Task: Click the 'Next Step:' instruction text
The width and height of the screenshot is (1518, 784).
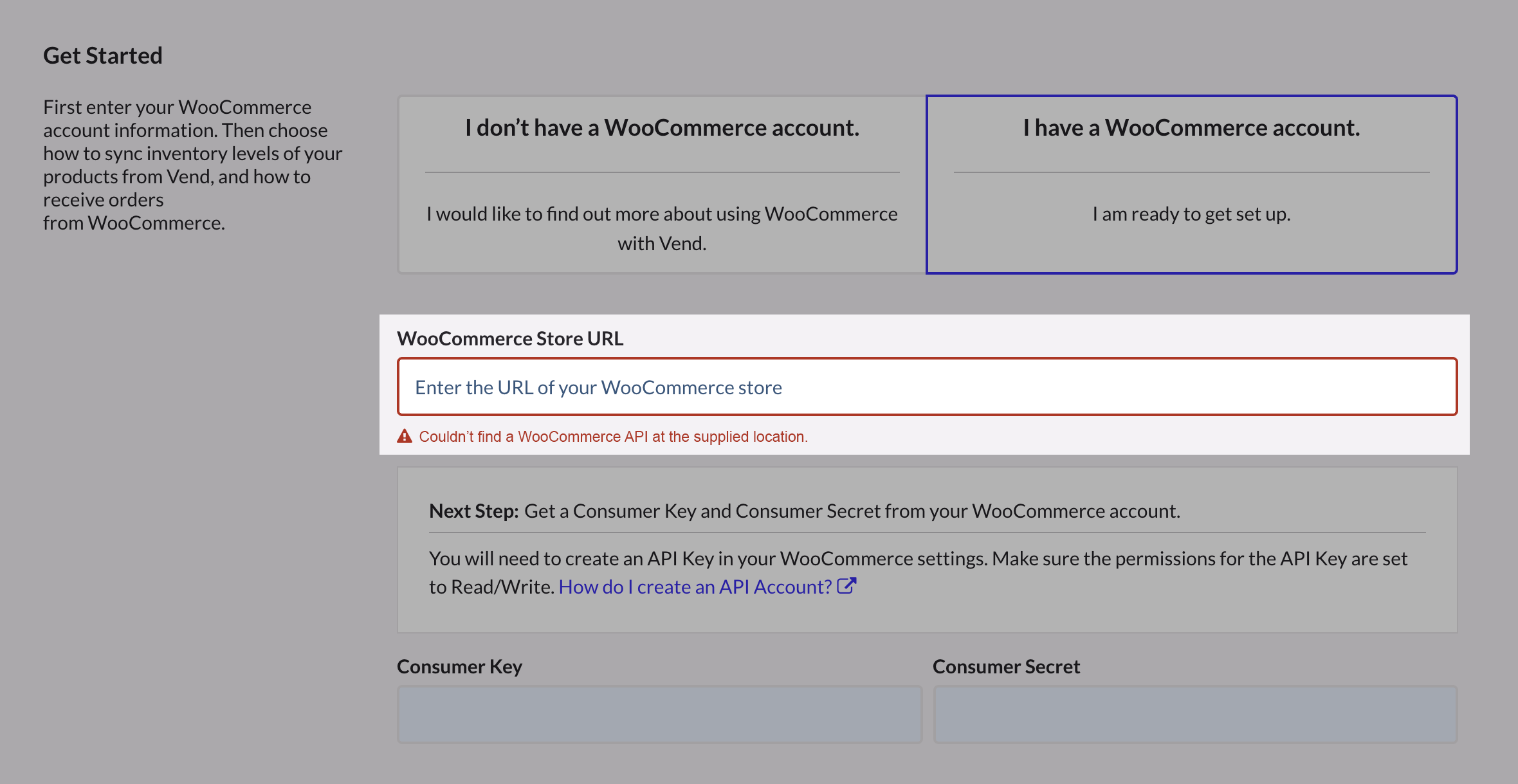Action: pos(805,511)
